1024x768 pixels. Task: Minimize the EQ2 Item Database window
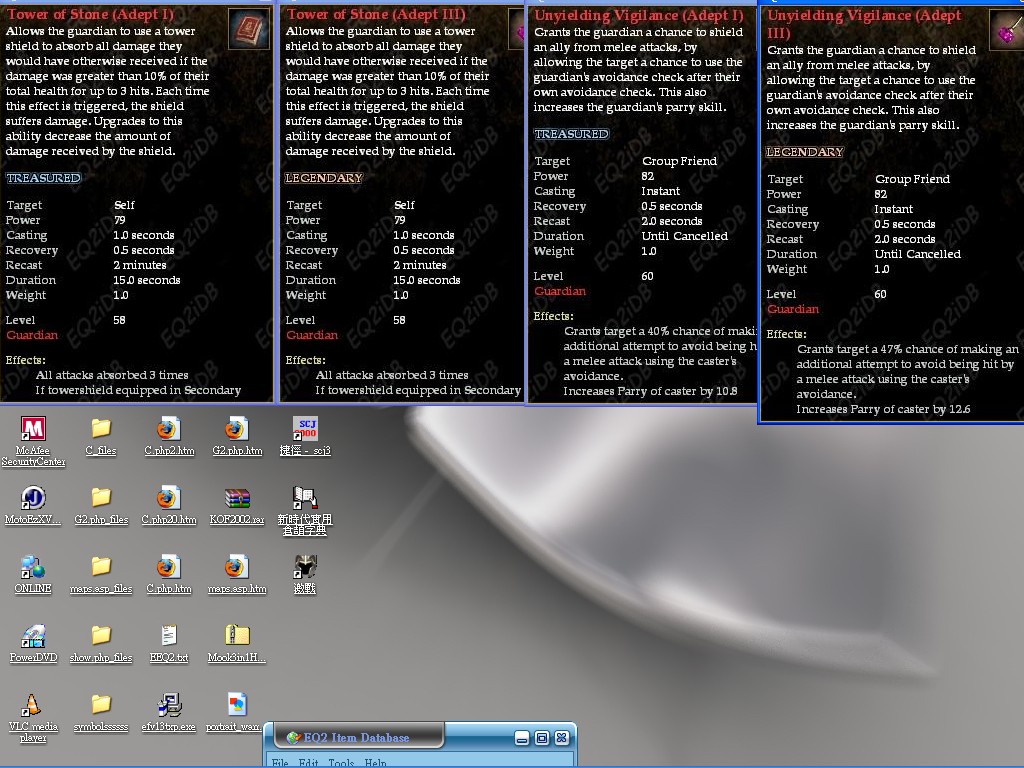(522, 738)
